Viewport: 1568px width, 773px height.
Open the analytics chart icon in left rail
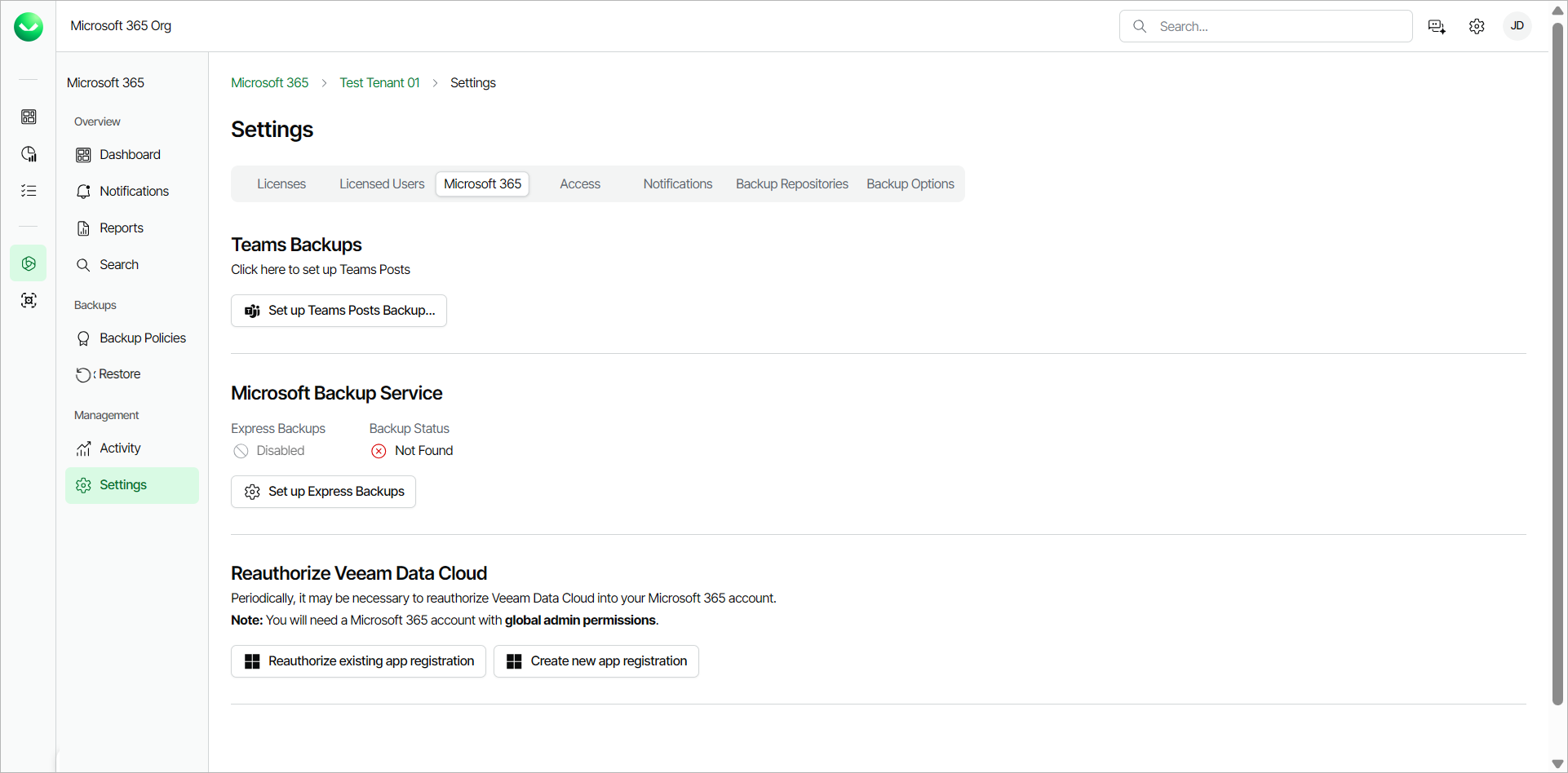click(x=29, y=154)
